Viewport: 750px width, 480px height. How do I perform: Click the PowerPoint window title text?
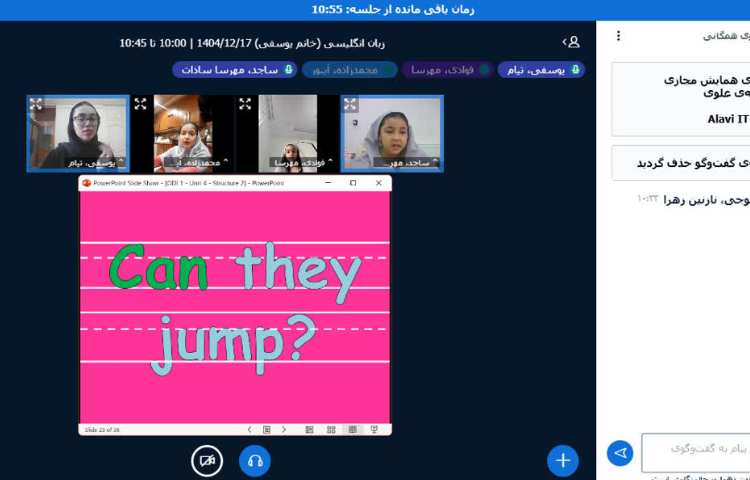[188, 183]
